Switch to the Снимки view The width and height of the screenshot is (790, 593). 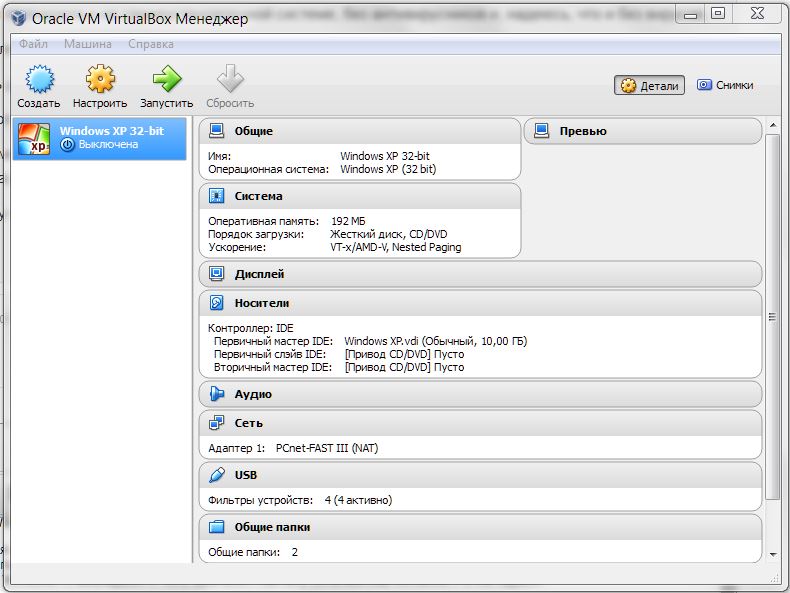click(x=725, y=85)
